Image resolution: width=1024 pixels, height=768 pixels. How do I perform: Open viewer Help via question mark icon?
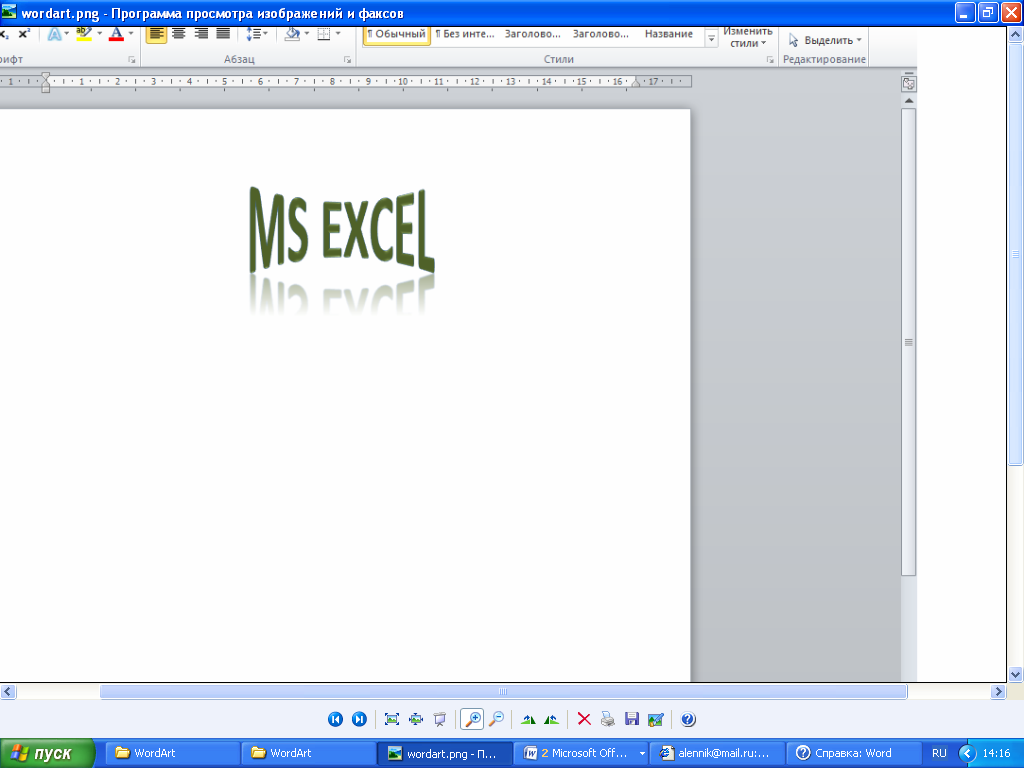tap(688, 719)
